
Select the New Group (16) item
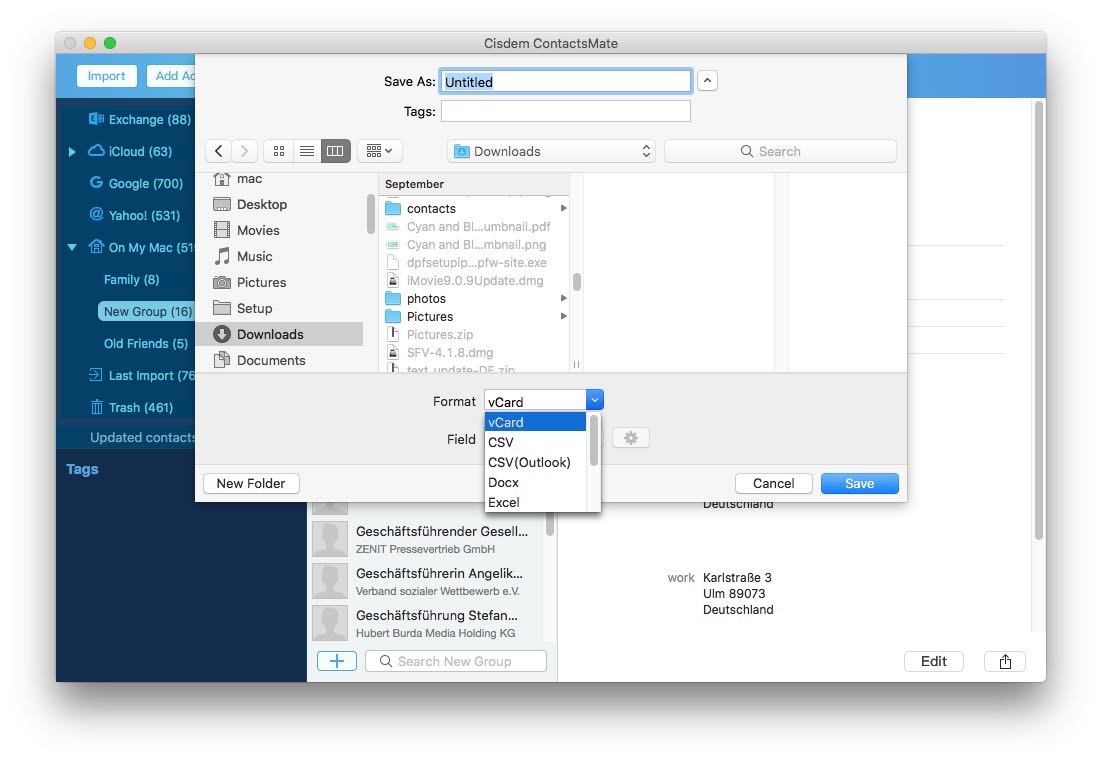tap(146, 311)
